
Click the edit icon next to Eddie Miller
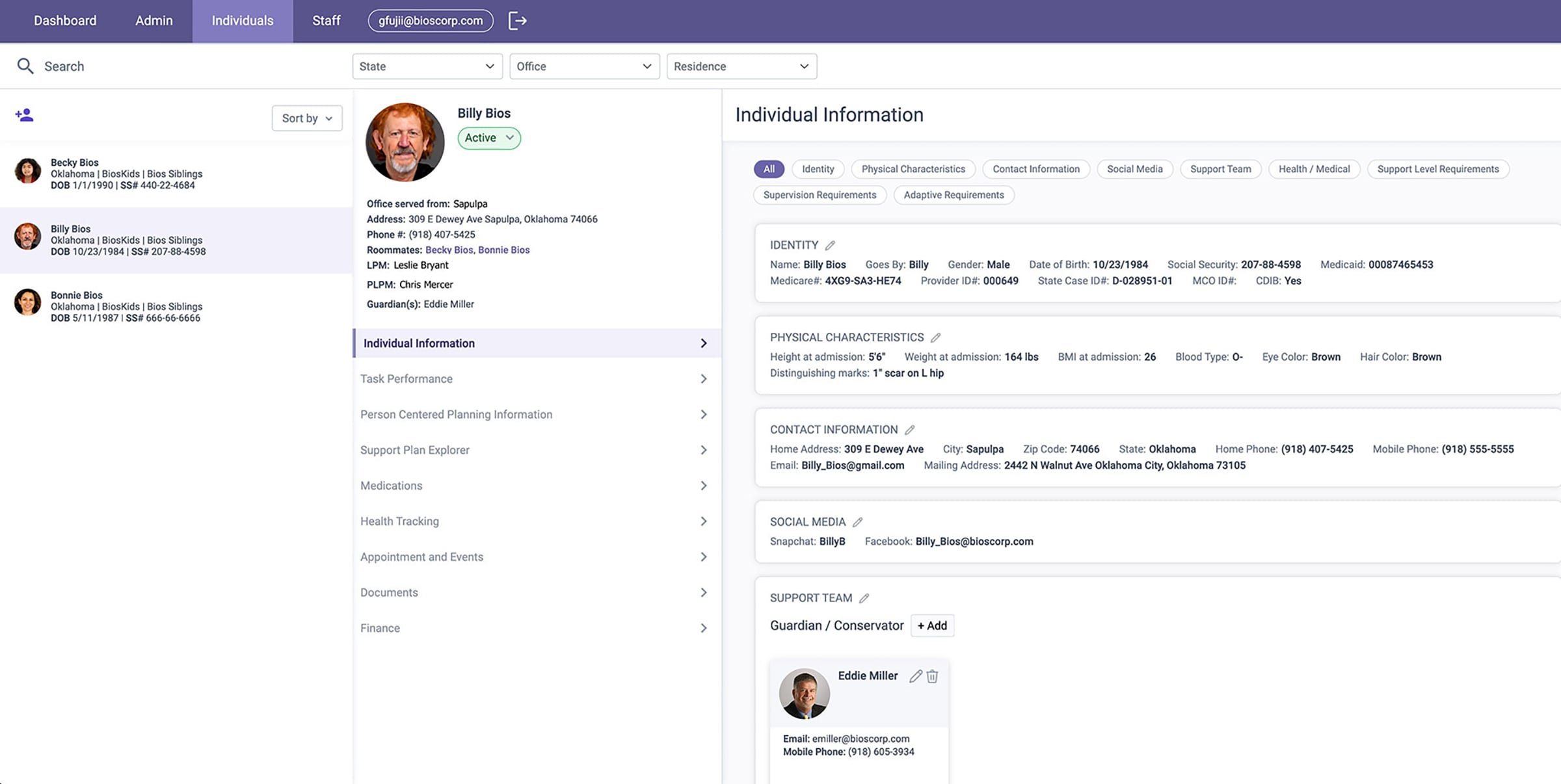[914, 676]
